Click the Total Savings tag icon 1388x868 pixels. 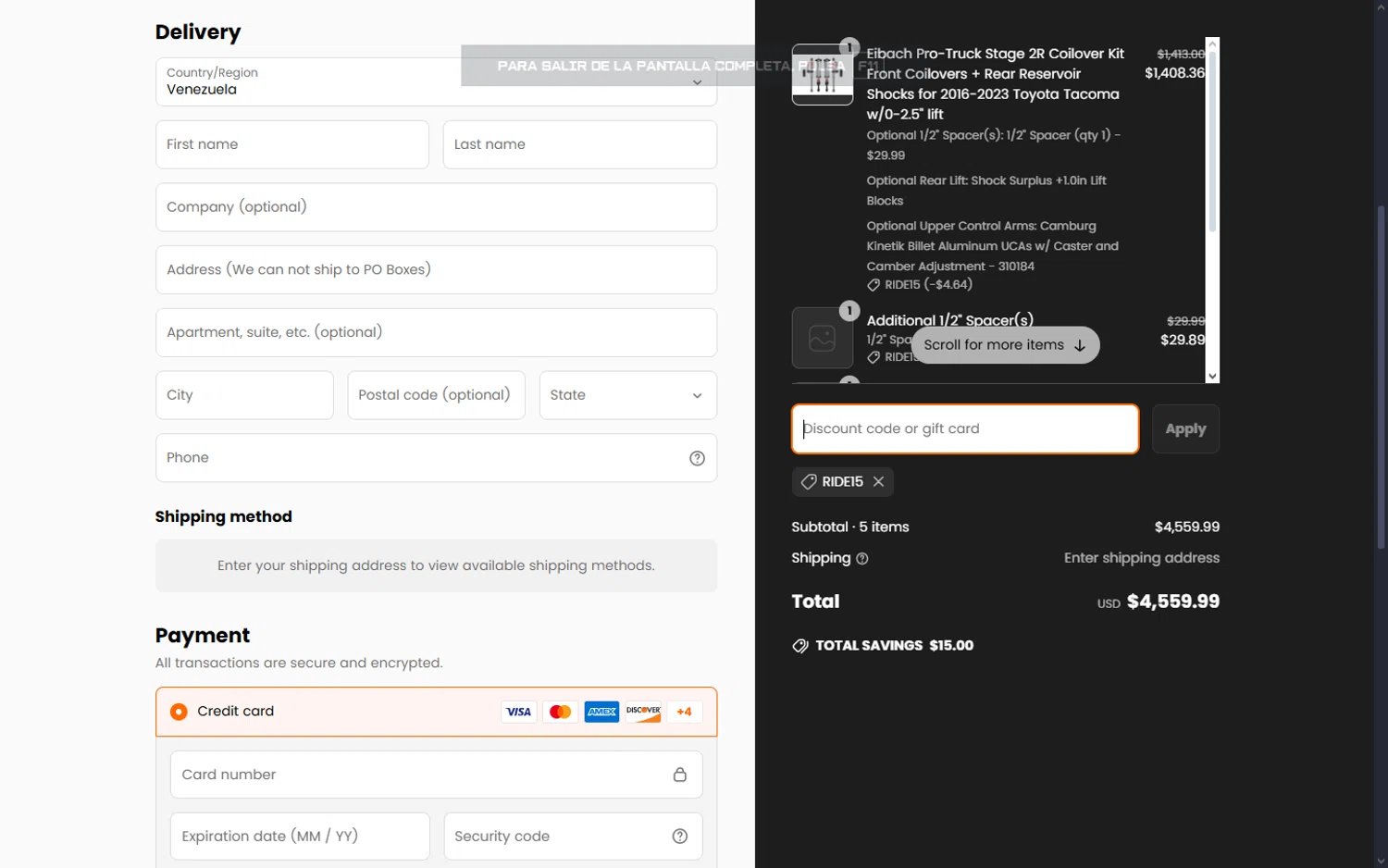coord(800,646)
